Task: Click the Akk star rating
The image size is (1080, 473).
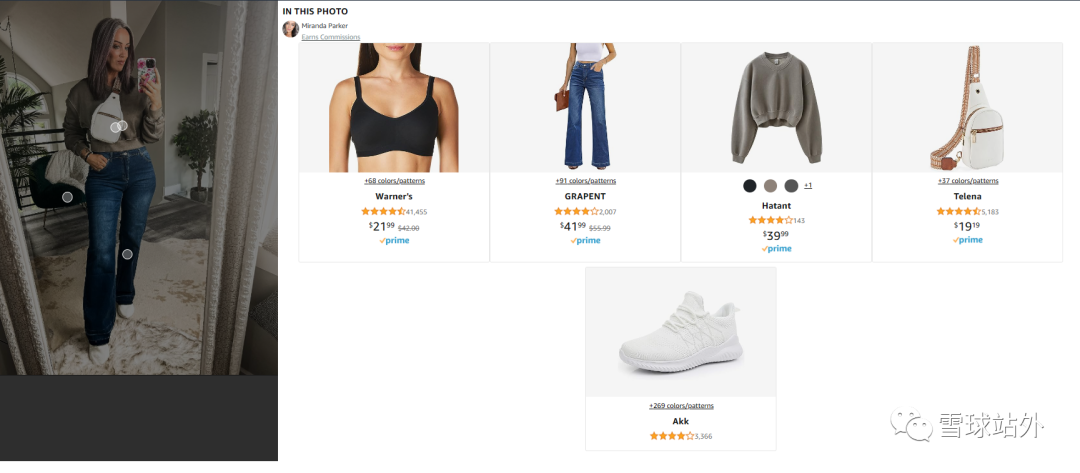Action: coord(671,436)
